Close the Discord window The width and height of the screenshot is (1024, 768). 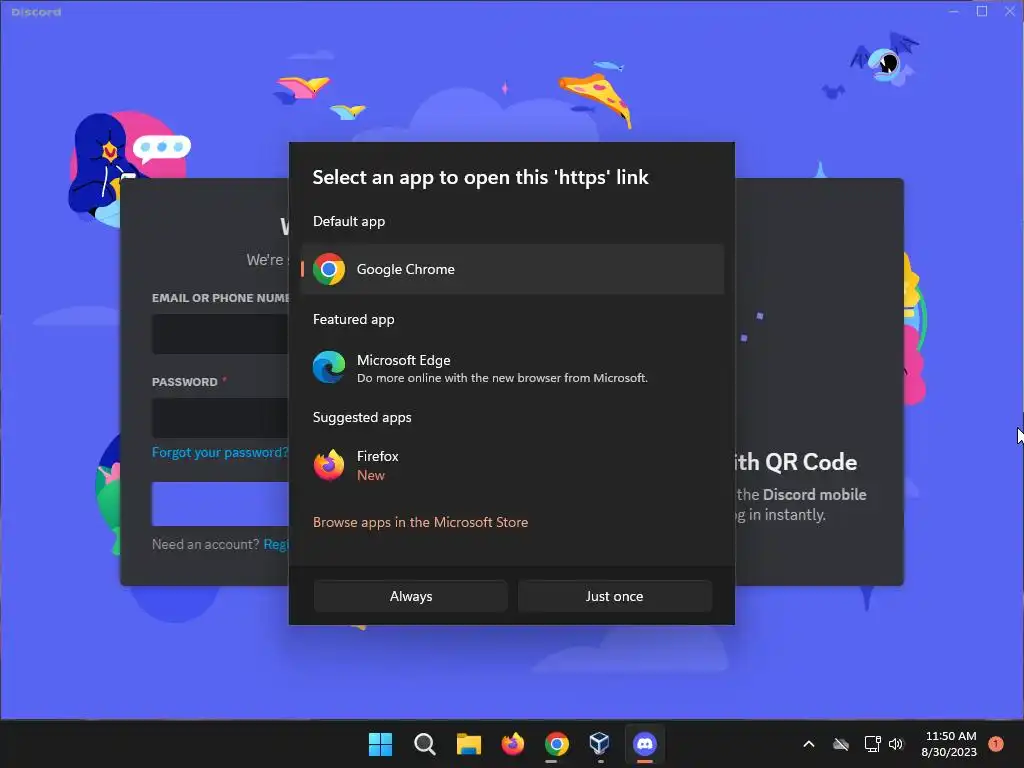tap(1010, 12)
